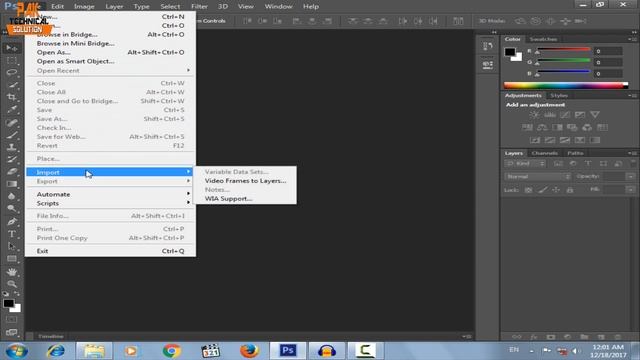Add a Vibrance adjustment

pyautogui.click(x=595, y=115)
